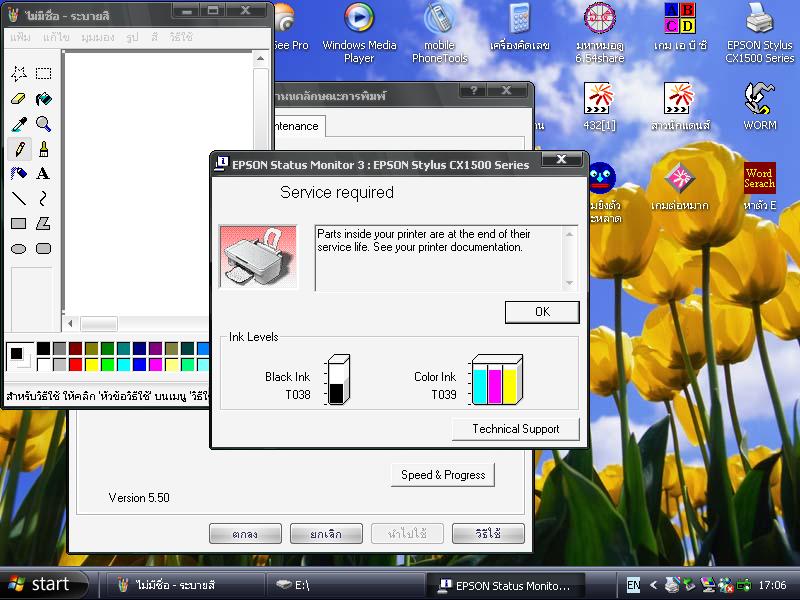This screenshot has width=800, height=600.
Task: Click the Paint horizontal scrollbar left arrow
Action: click(x=70, y=323)
